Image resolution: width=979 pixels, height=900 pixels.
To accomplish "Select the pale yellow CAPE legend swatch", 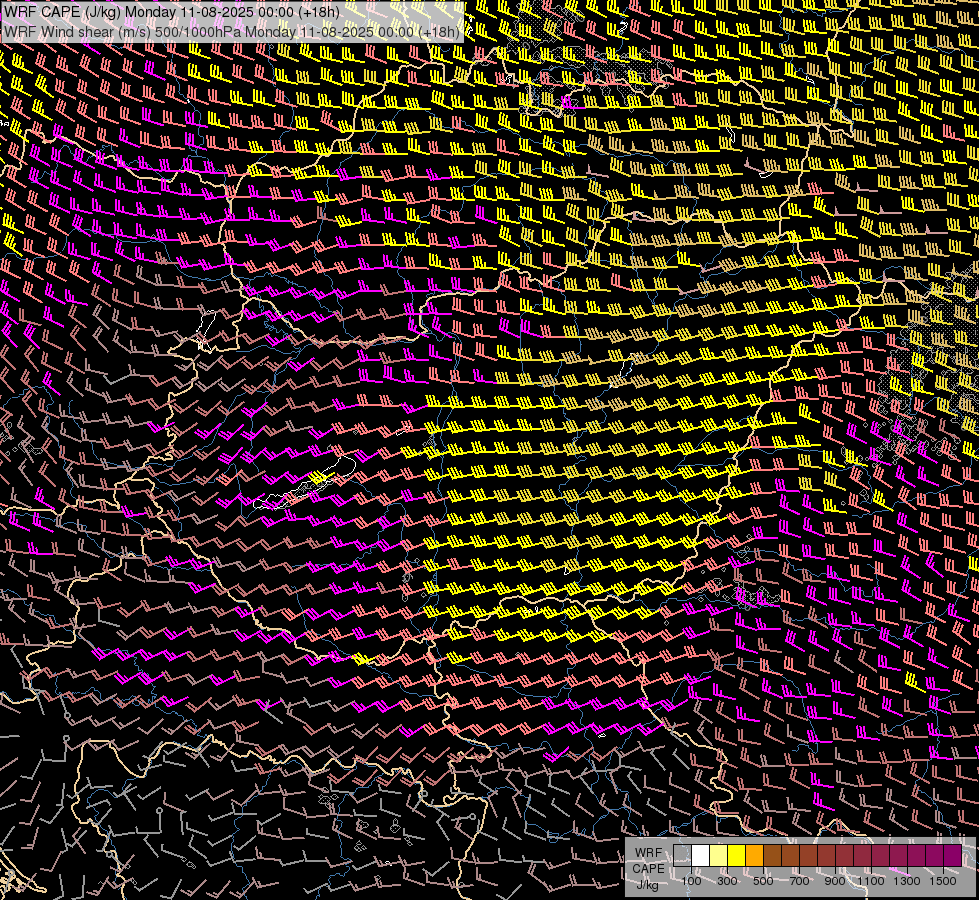I will (719, 856).
